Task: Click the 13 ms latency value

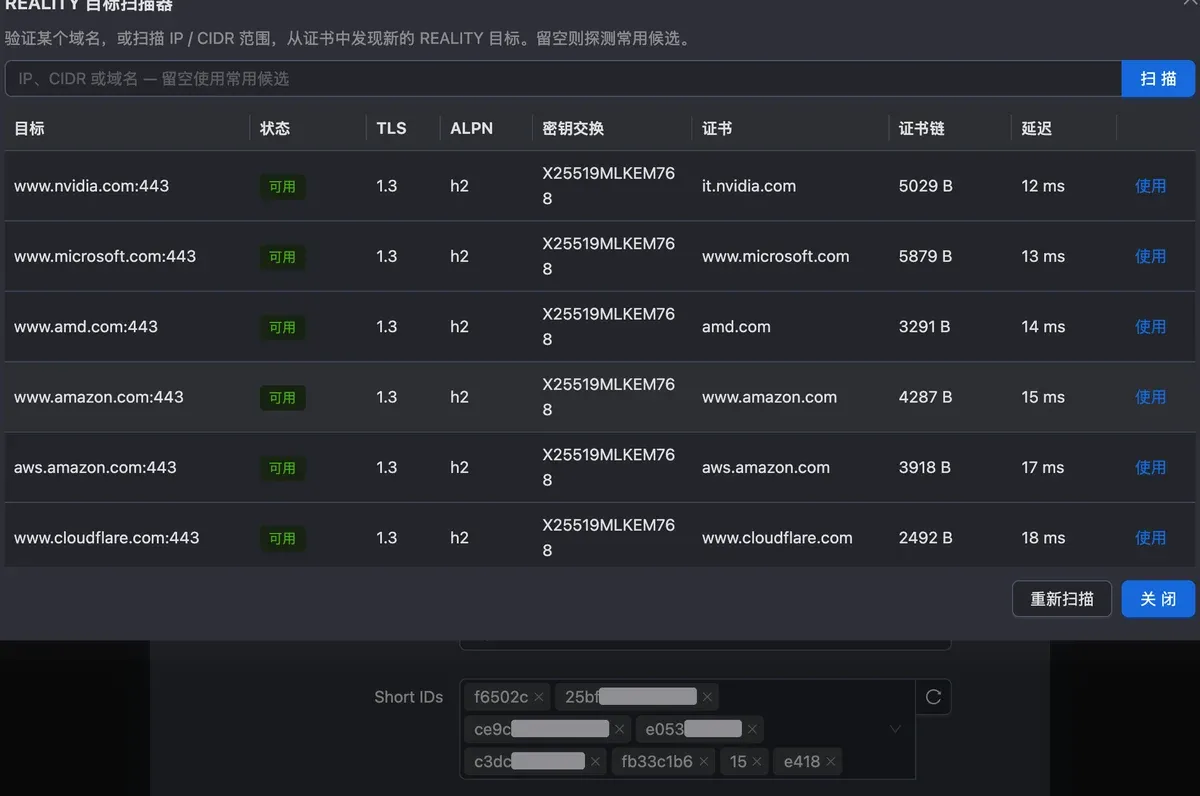Action: click(x=1043, y=256)
